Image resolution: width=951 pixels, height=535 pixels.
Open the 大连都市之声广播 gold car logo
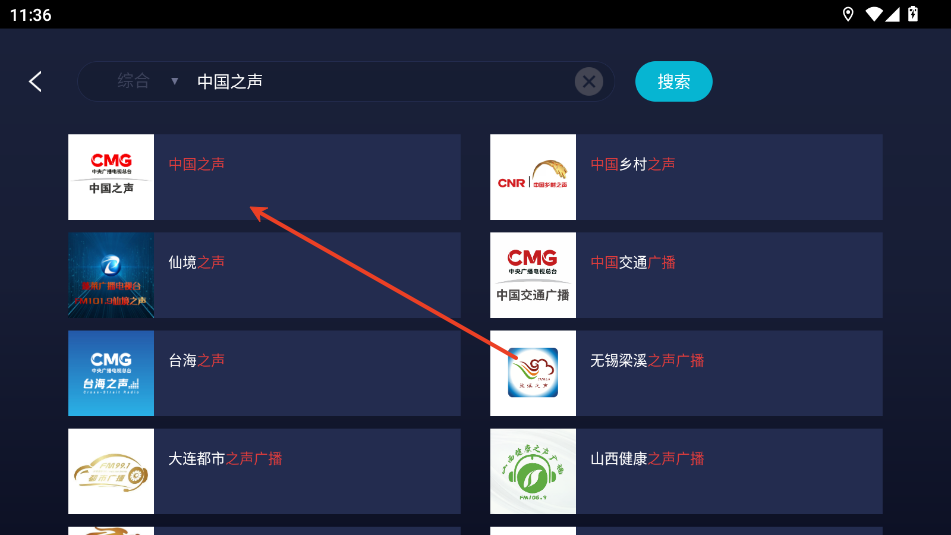click(111, 471)
